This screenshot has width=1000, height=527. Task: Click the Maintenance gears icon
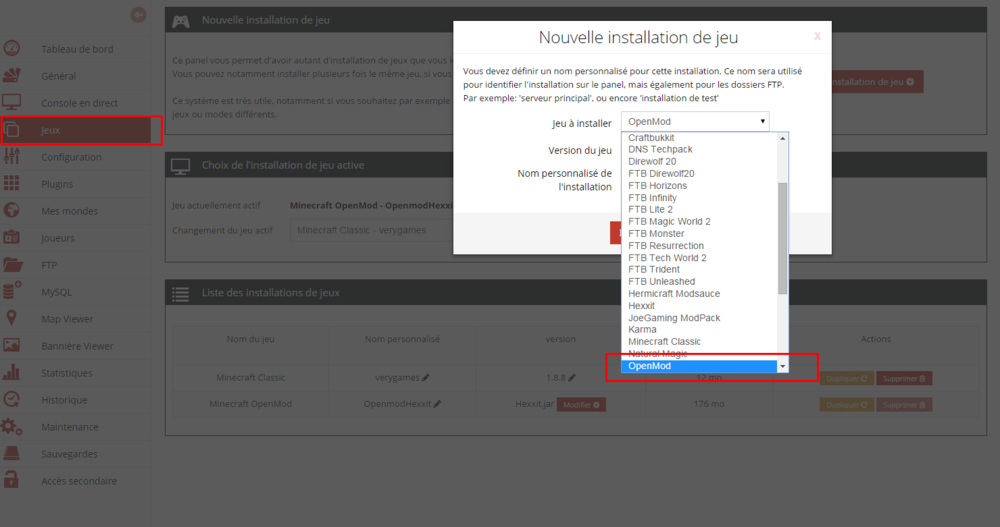(x=11, y=426)
